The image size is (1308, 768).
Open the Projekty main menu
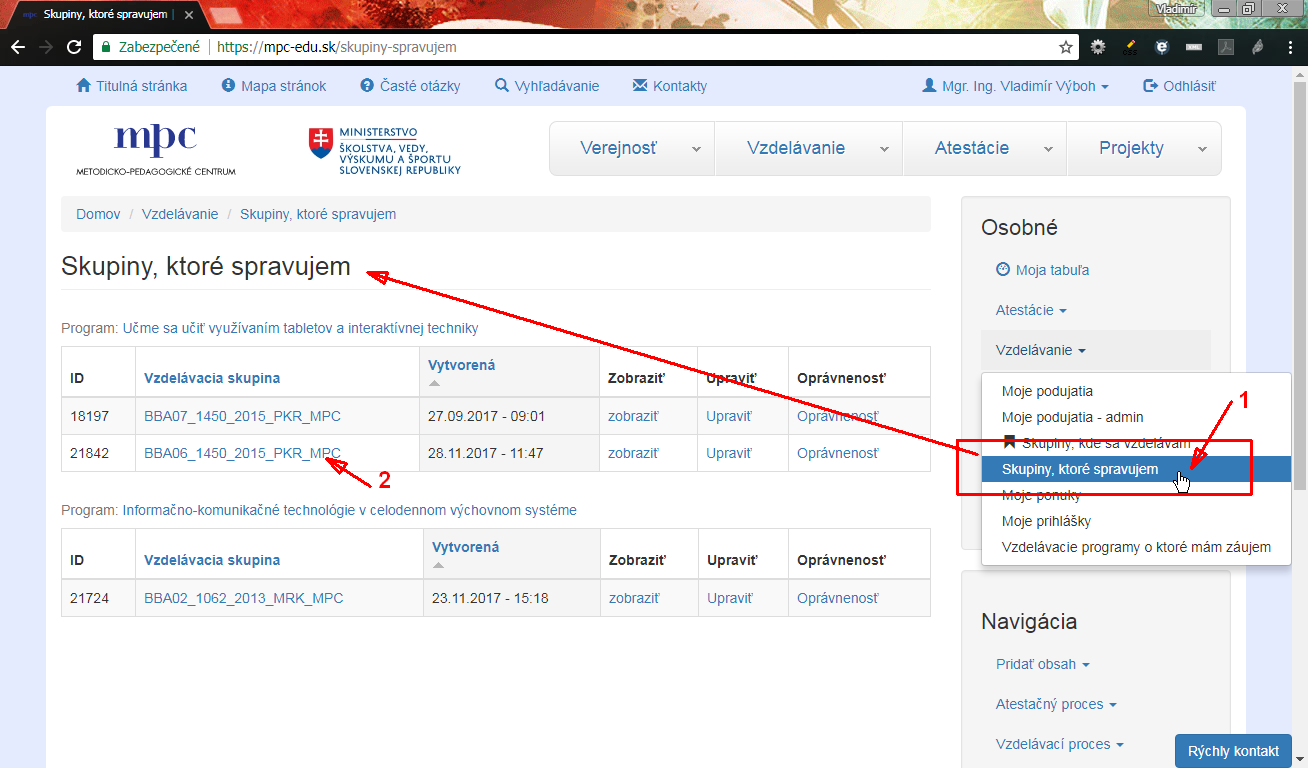[1144, 148]
